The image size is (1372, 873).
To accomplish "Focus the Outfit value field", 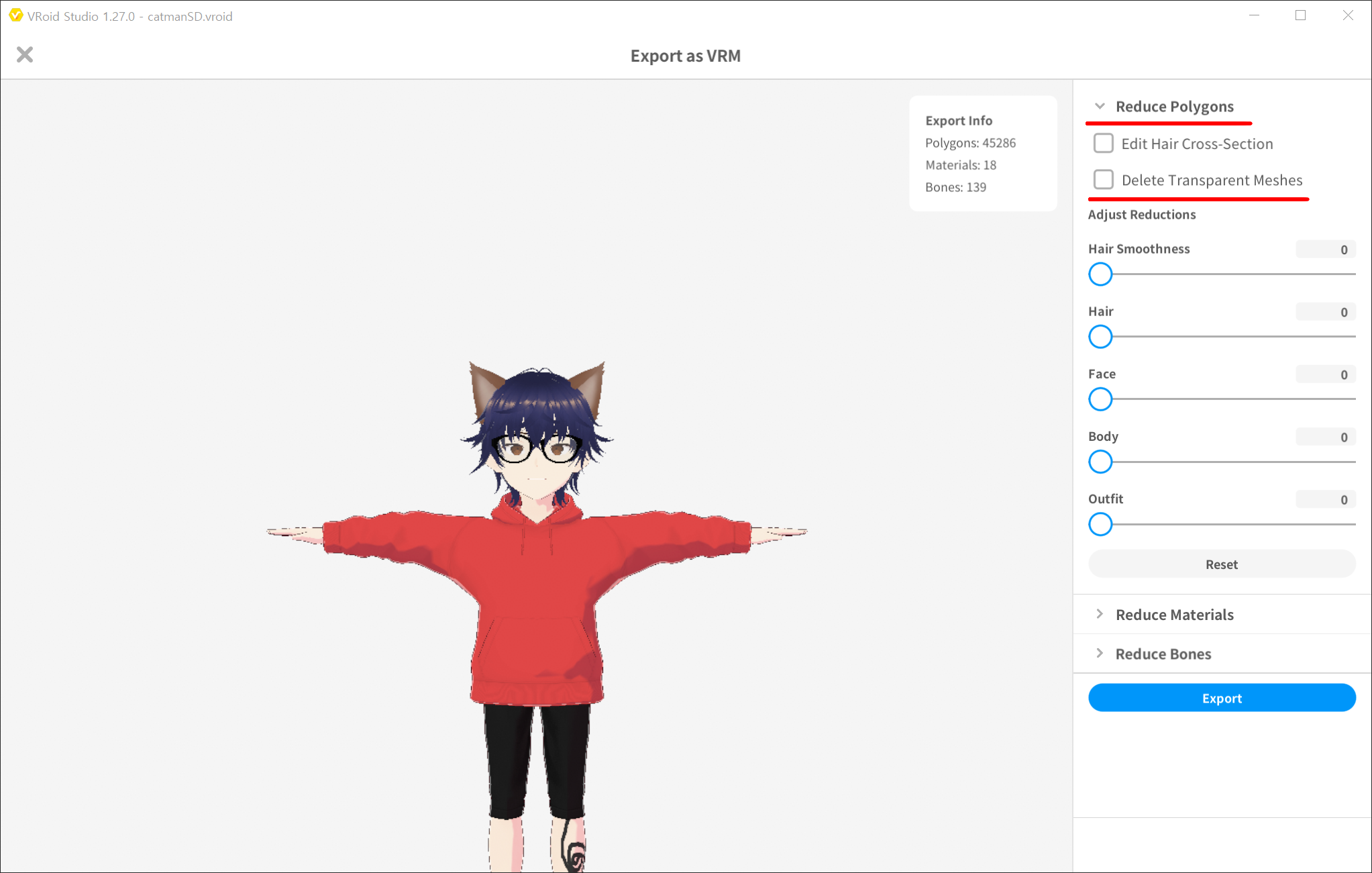I will tap(1325, 500).
